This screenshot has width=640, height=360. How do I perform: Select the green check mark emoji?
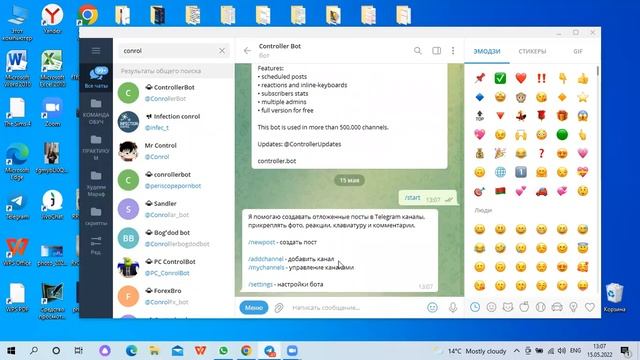click(500, 78)
